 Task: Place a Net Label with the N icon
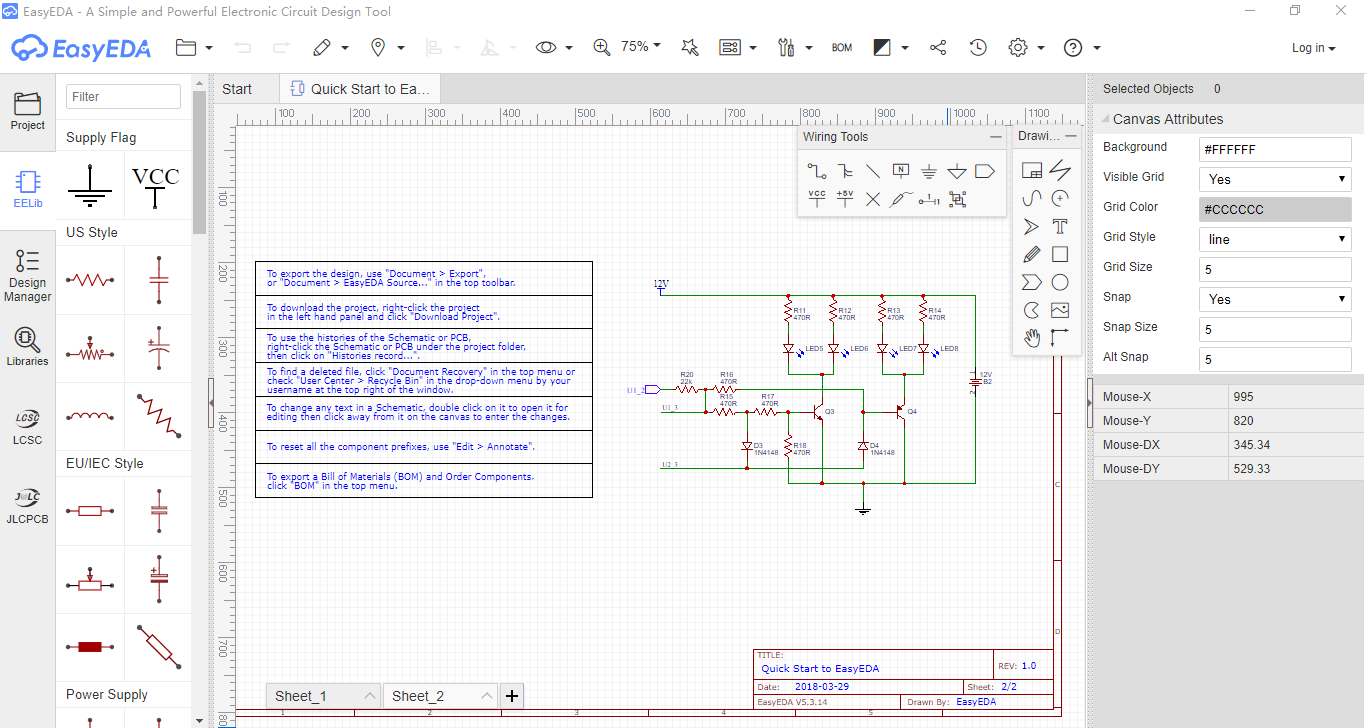[901, 171]
